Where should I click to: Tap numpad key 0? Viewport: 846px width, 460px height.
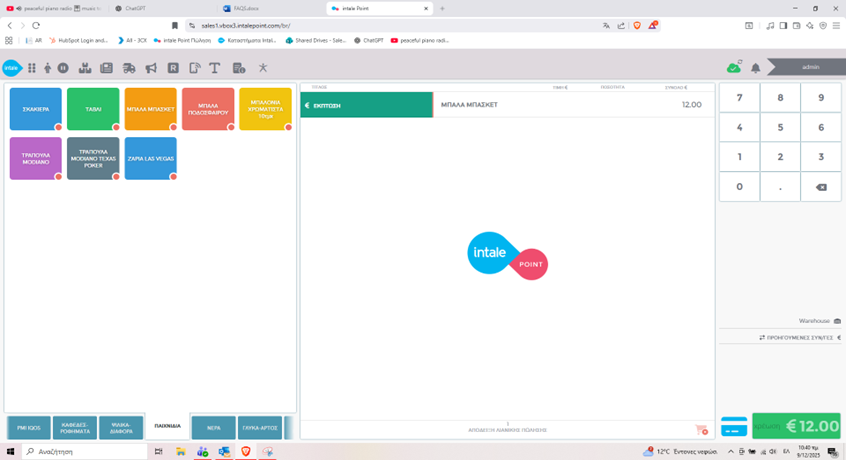pyautogui.click(x=739, y=187)
